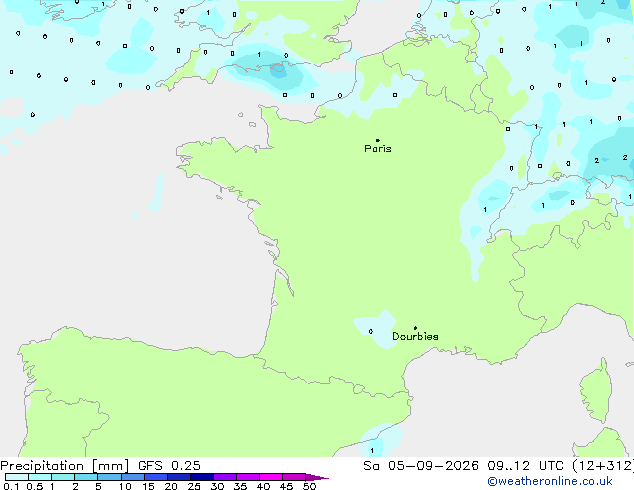Click the '0' value west of Dourbies
Image resolution: width=634 pixels, height=490 pixels.
pyautogui.click(x=371, y=332)
